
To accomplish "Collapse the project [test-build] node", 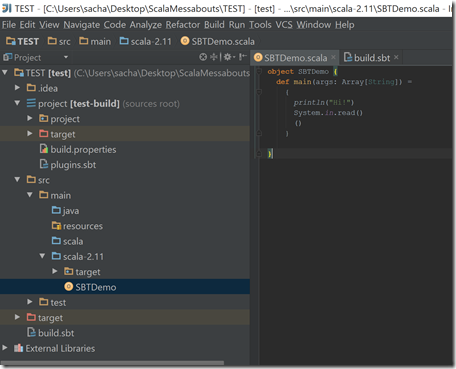I will coord(17,103).
